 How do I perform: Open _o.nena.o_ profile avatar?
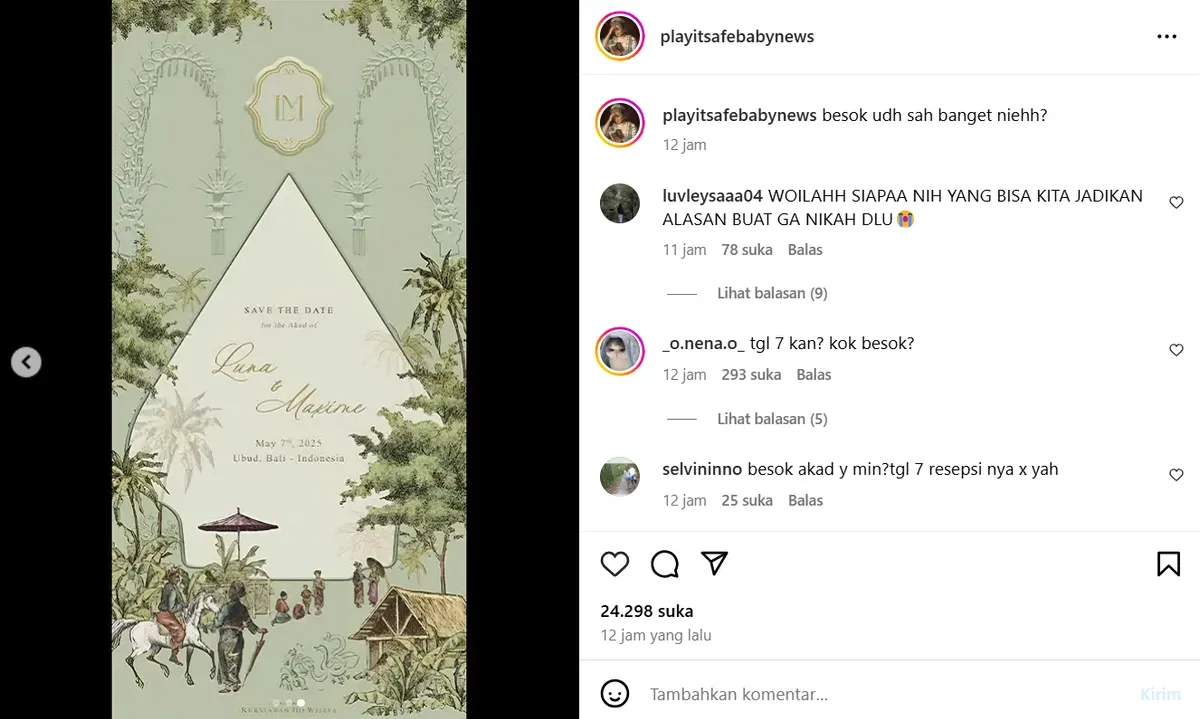pos(620,351)
